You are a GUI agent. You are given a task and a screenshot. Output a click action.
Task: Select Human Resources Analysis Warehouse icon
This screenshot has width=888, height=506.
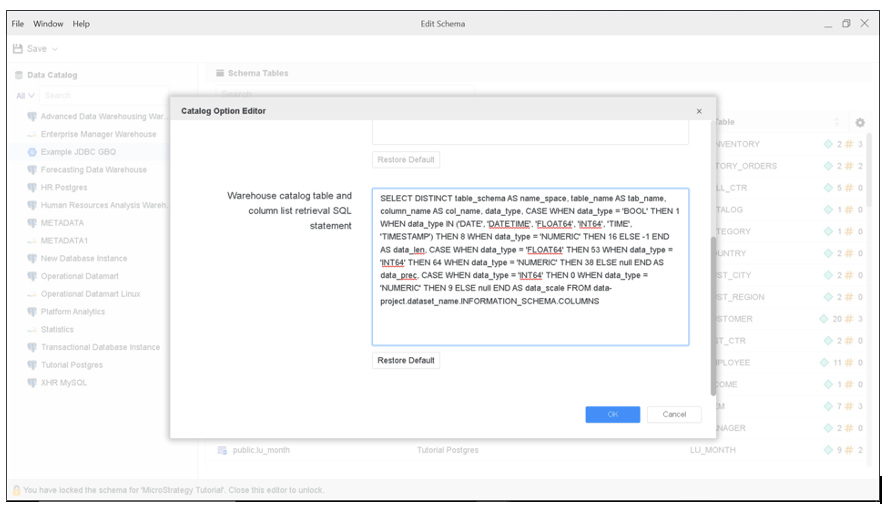pos(32,205)
